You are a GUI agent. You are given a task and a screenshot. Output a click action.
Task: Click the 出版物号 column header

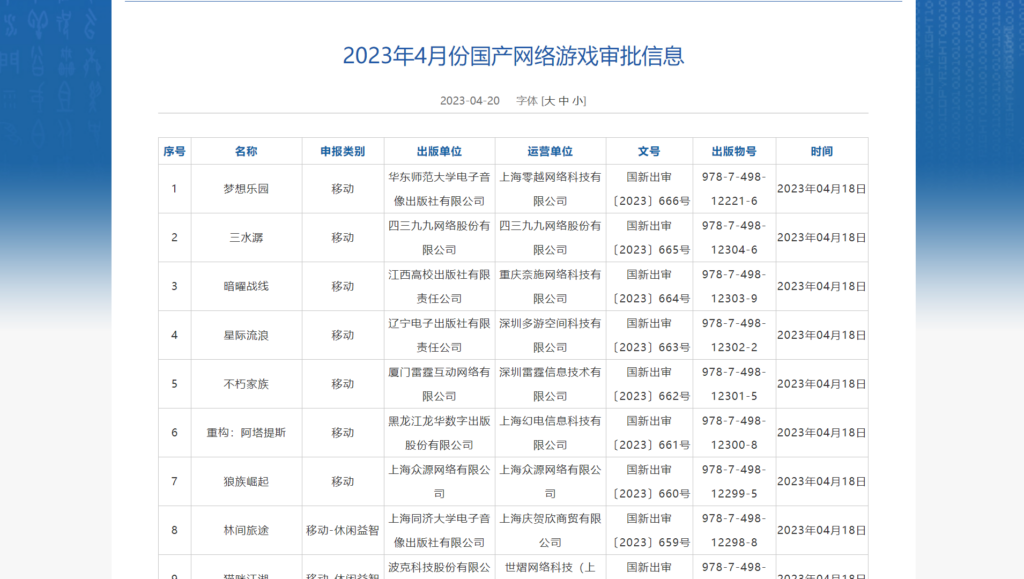(734, 151)
